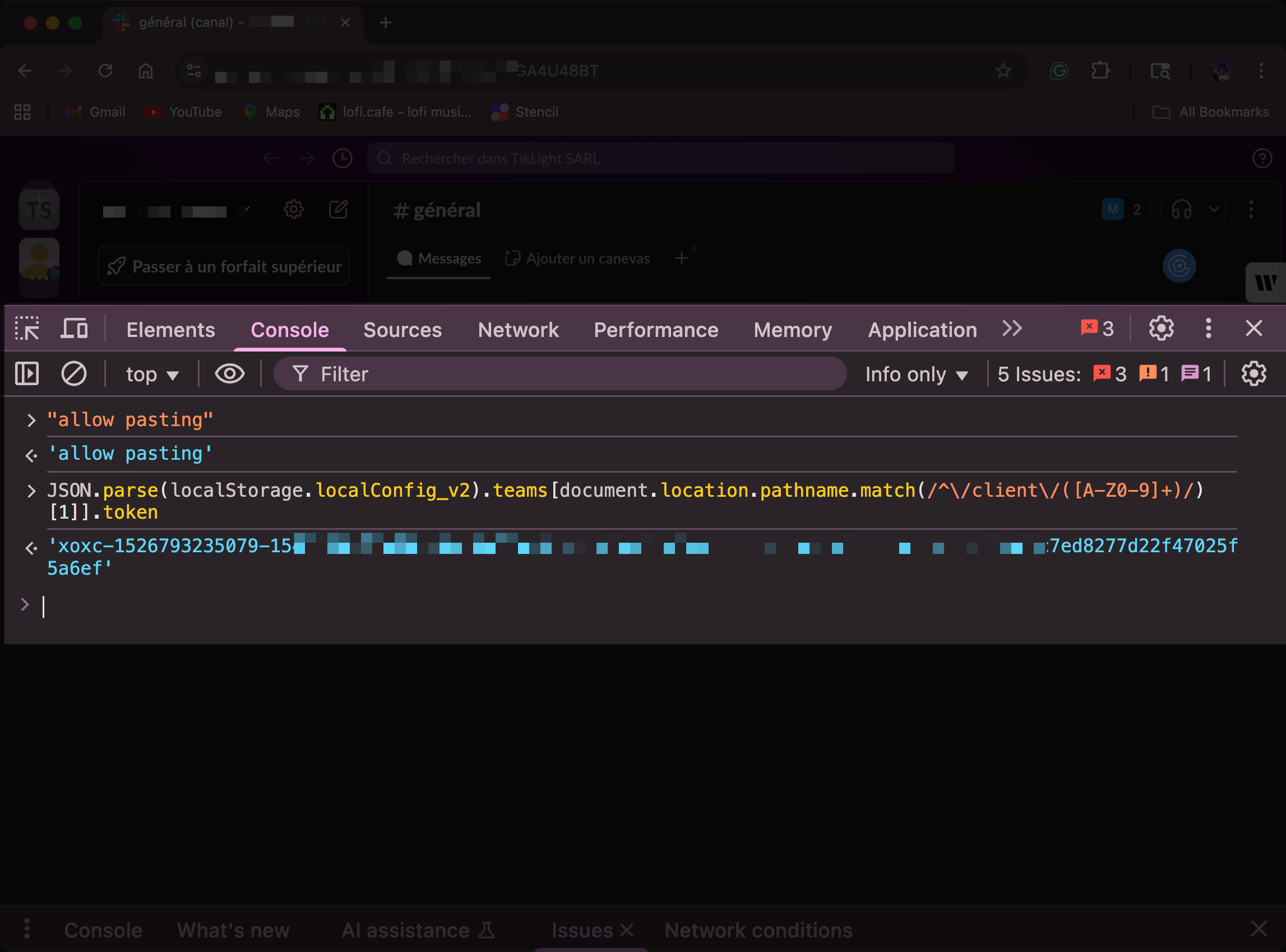Open DevTools settings gear
Viewport: 1286px width, 952px height.
pyautogui.click(x=1160, y=329)
